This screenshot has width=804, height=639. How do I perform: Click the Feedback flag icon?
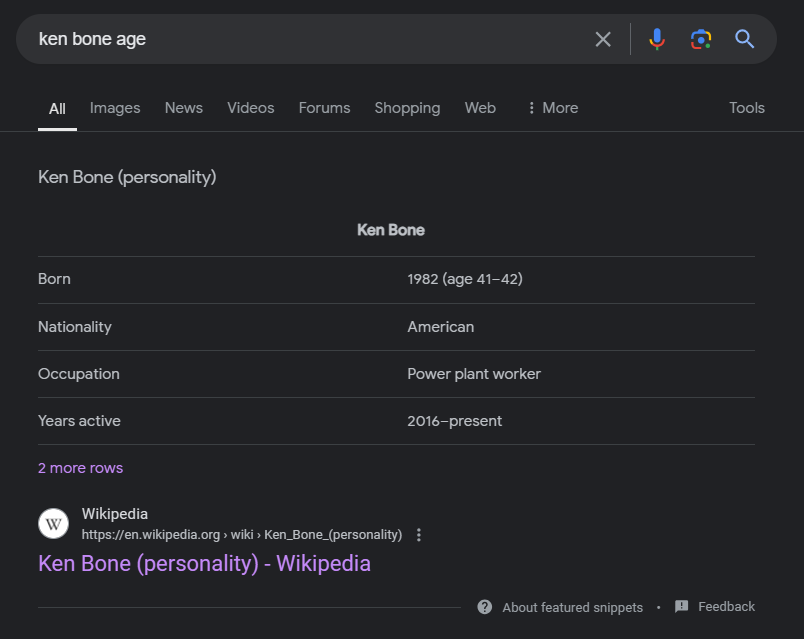tap(681, 607)
